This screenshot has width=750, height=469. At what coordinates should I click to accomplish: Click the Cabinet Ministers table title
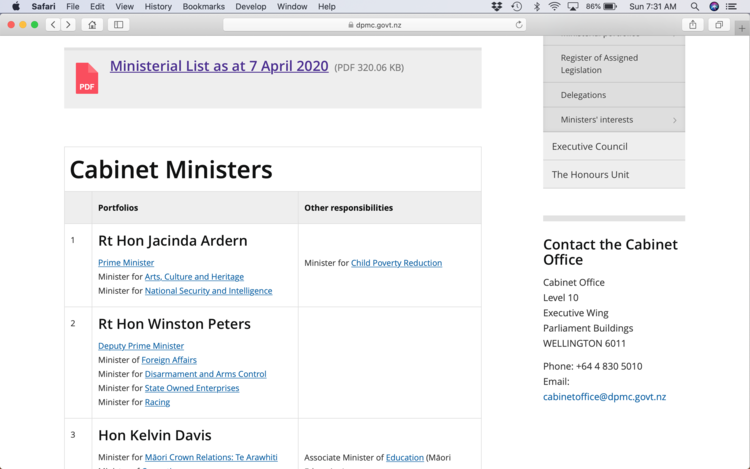[x=171, y=169]
